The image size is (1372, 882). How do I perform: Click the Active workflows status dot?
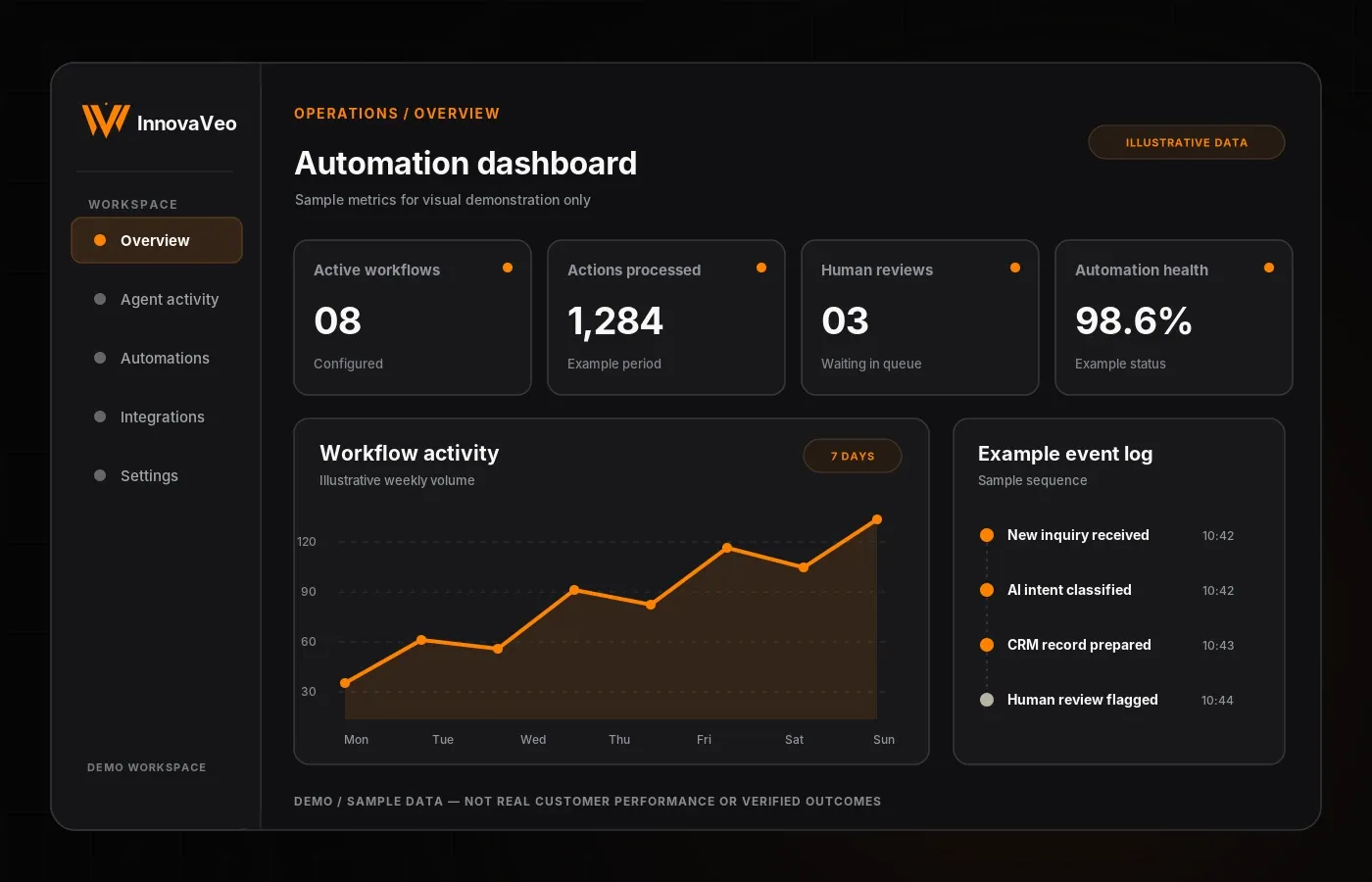point(508,268)
